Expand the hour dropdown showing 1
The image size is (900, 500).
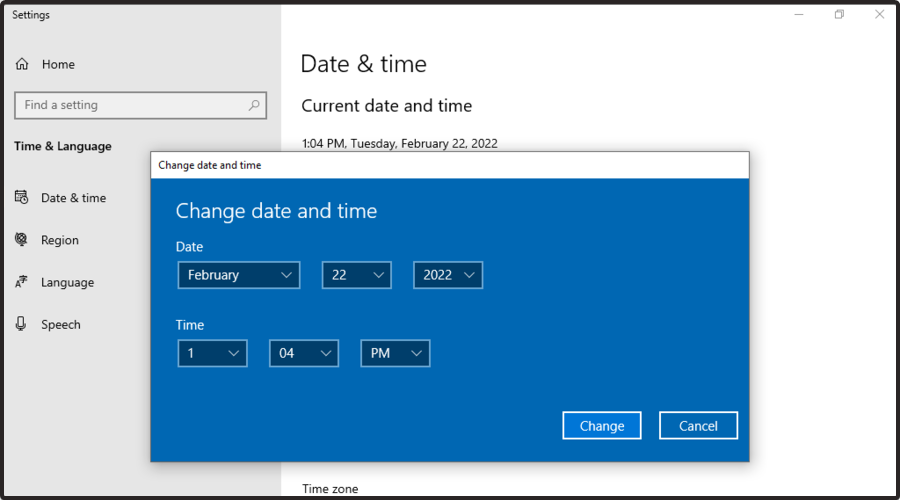click(x=212, y=353)
